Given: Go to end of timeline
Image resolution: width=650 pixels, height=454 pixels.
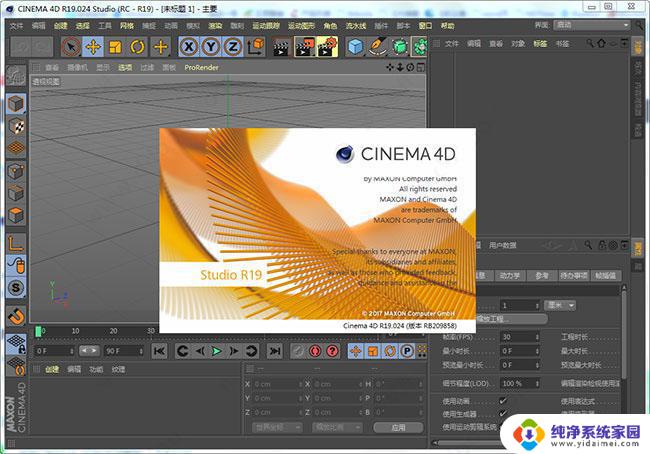Looking at the screenshot, I should (x=274, y=351).
